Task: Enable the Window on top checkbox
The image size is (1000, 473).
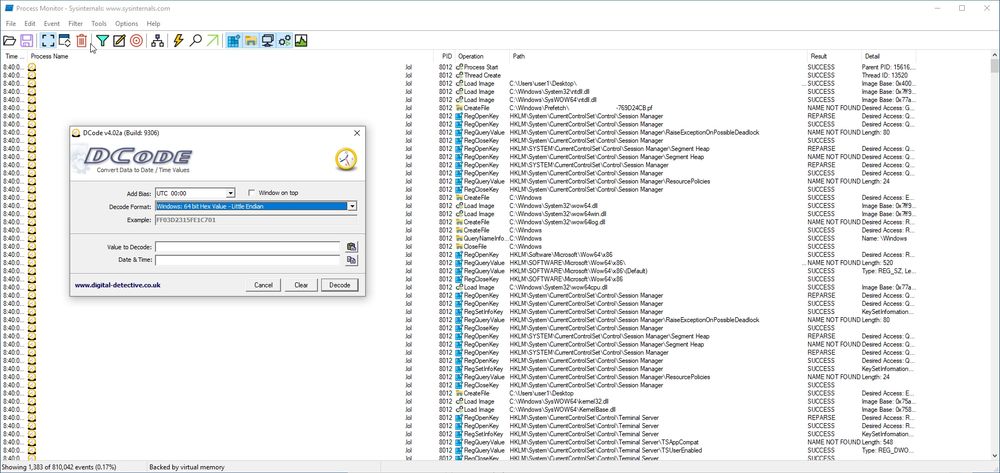Action: (252, 193)
